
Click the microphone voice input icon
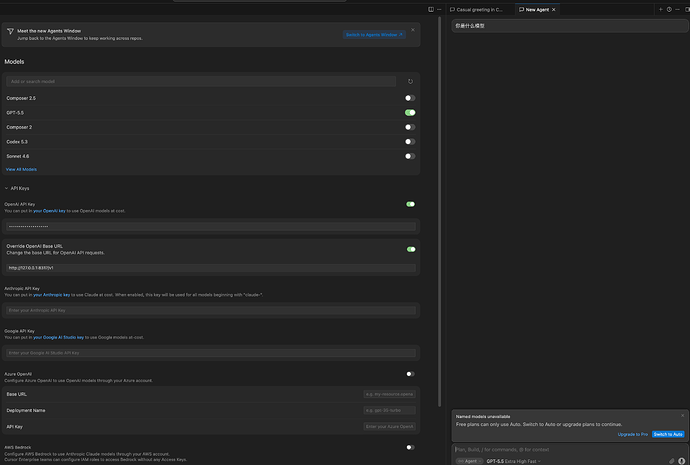[682, 461]
